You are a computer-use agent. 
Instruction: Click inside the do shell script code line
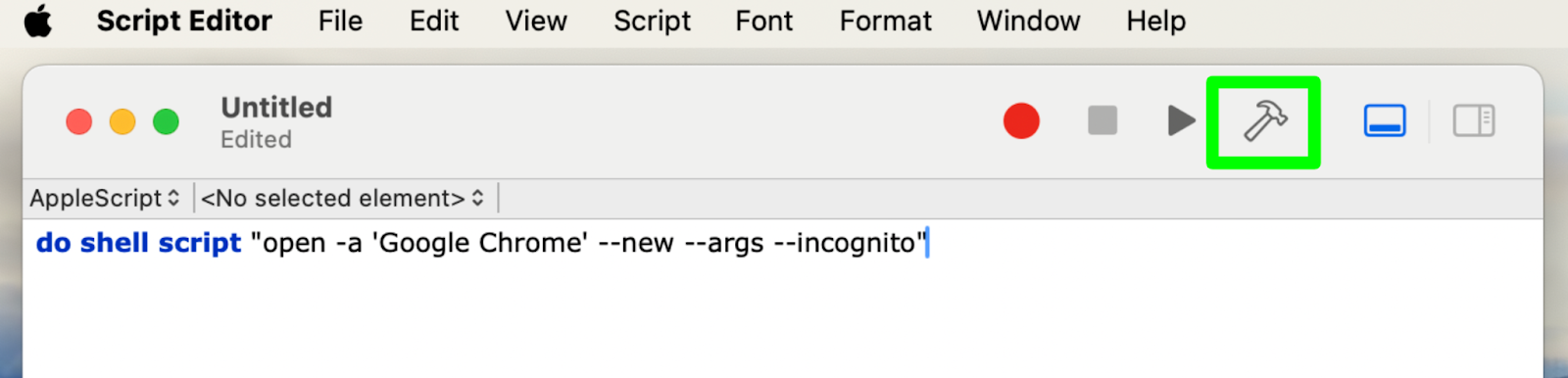tap(481, 243)
